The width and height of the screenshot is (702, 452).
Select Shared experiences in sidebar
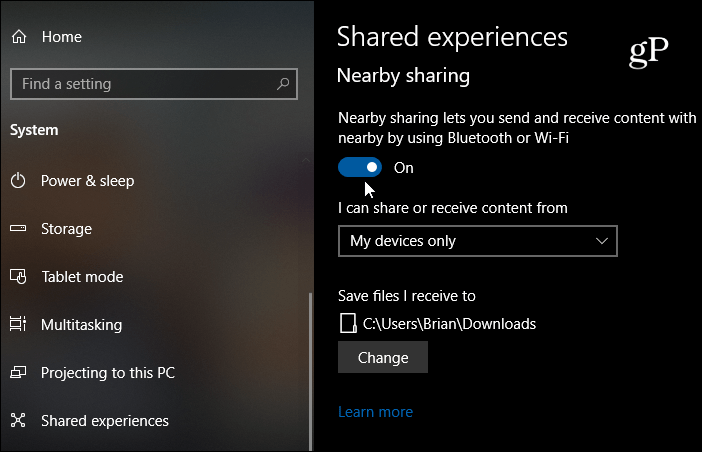tap(105, 421)
